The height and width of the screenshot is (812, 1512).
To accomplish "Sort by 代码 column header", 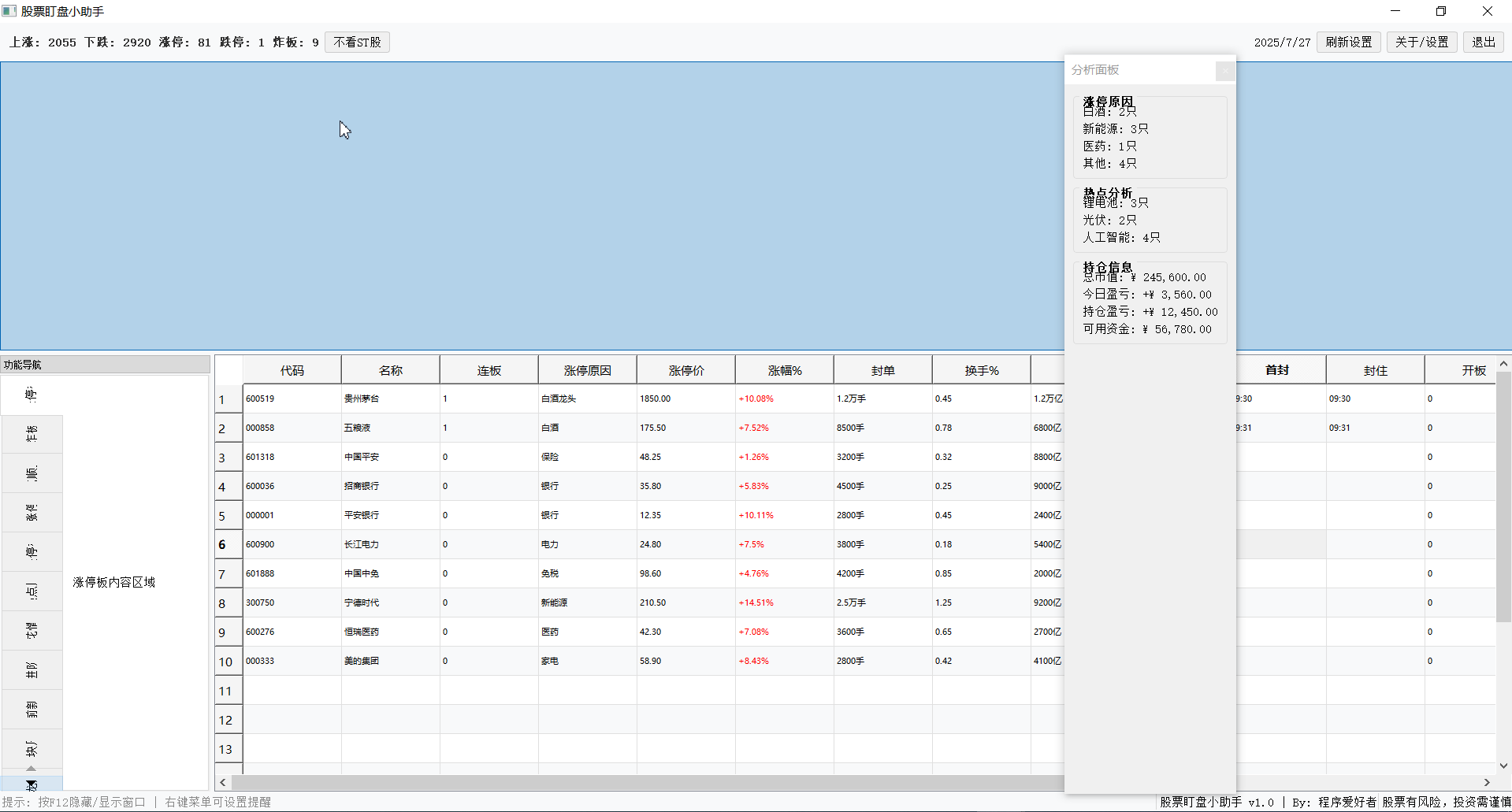I will (x=292, y=370).
